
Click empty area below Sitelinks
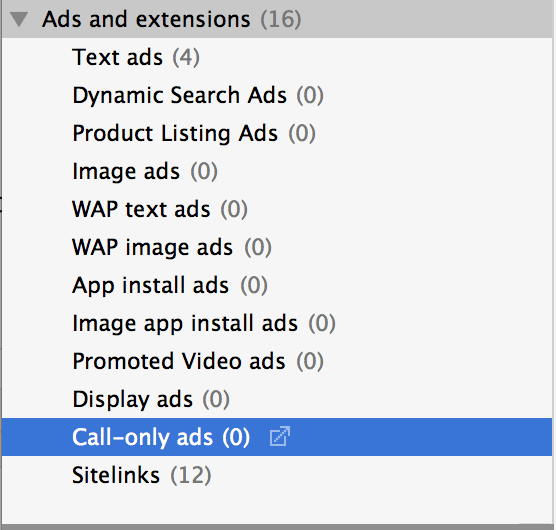click(277, 507)
